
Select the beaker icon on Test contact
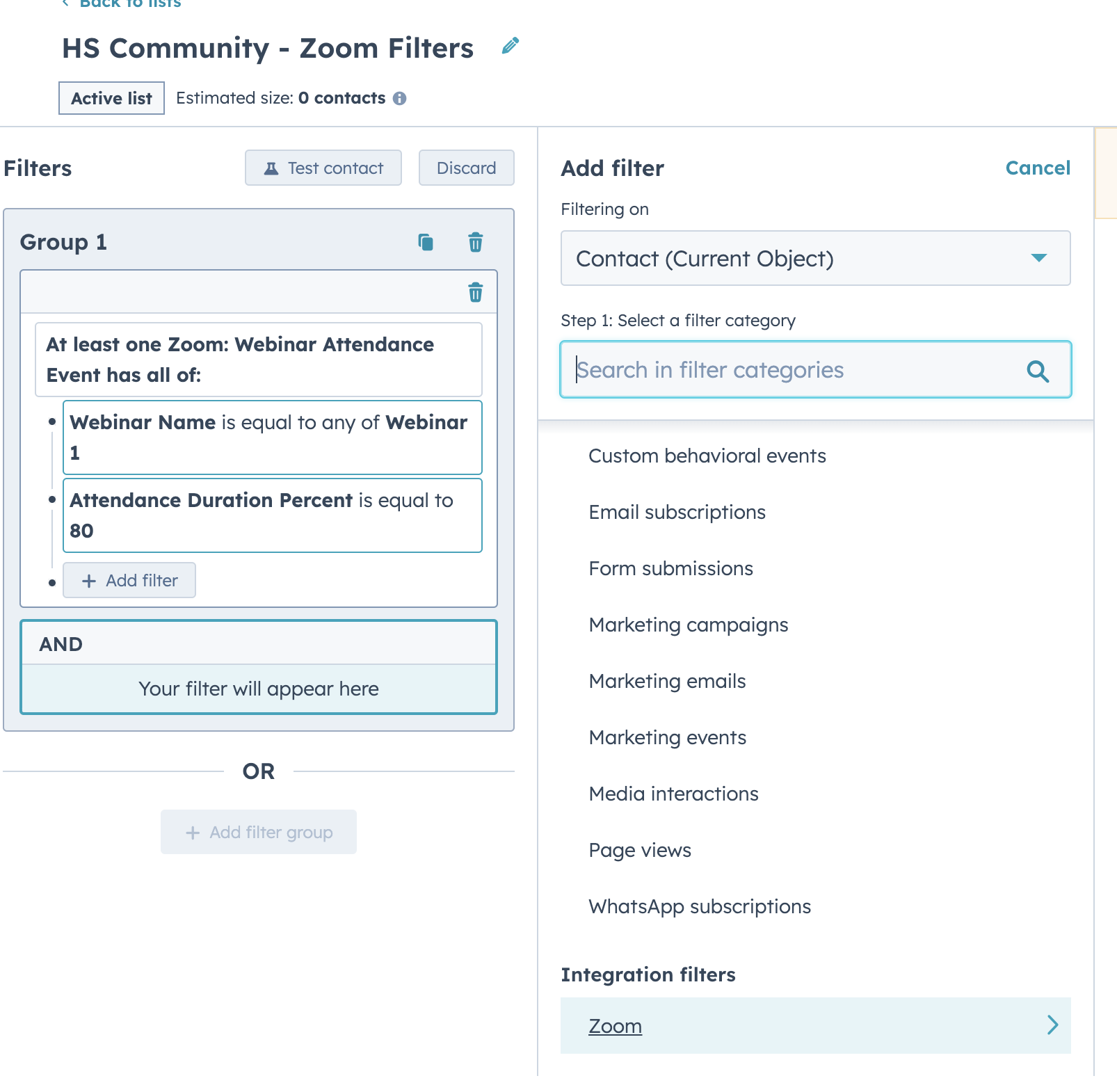point(271,168)
